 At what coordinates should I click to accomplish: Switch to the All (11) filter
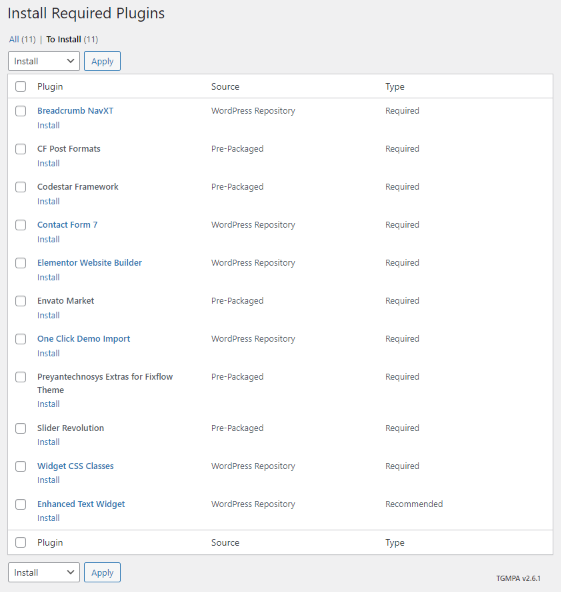[22, 39]
